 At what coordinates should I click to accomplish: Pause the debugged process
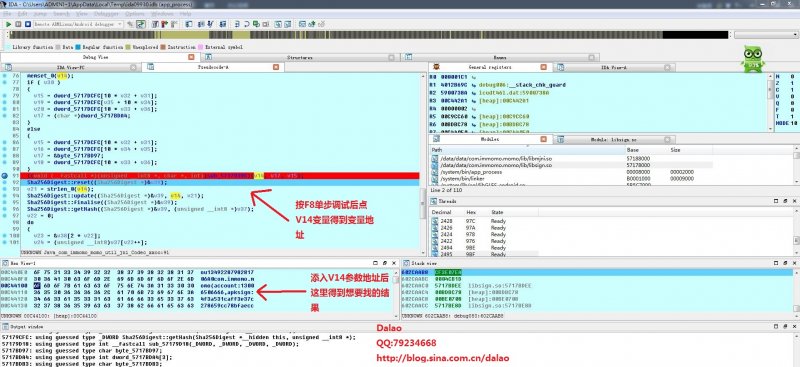[18, 24]
